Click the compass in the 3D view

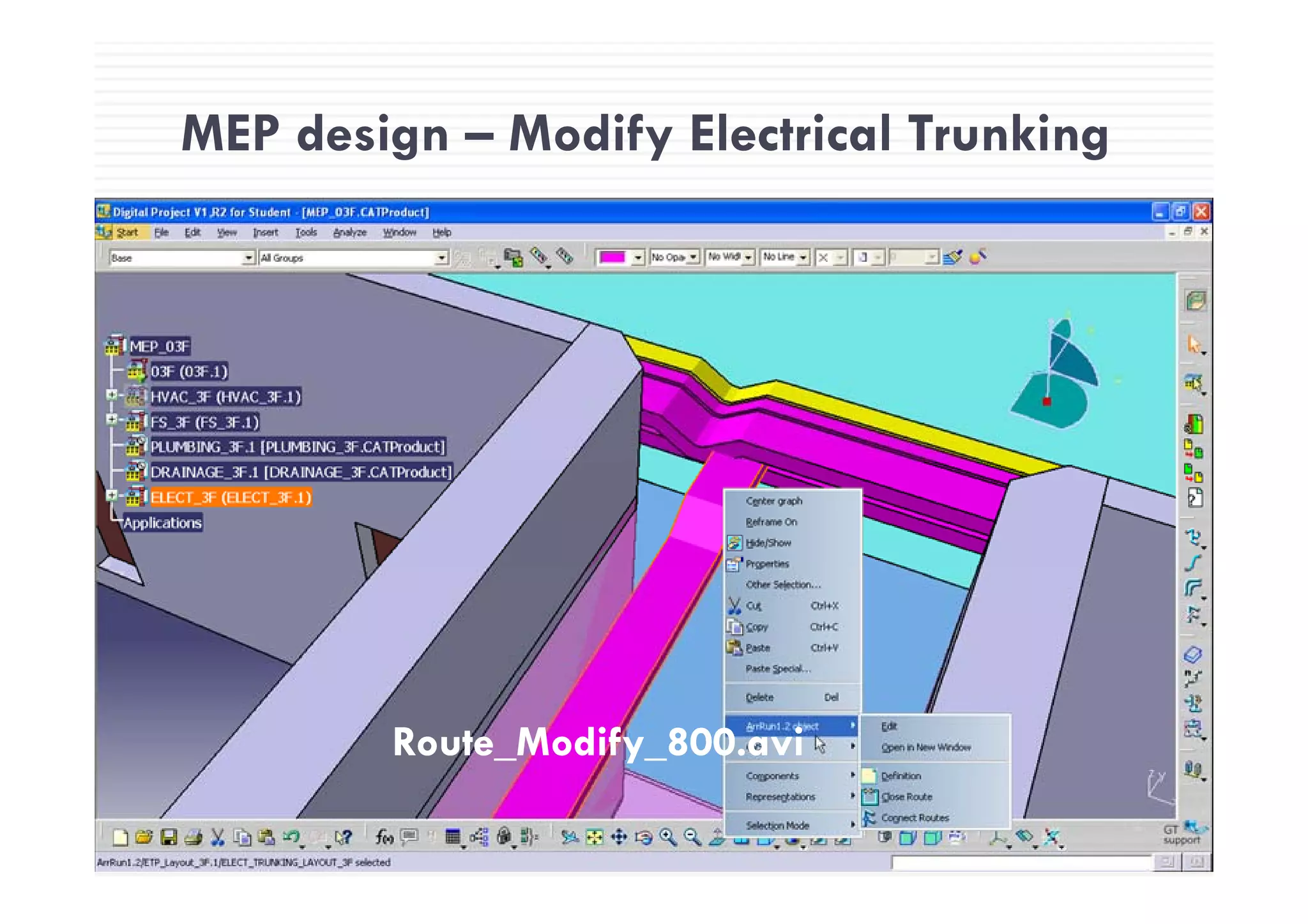pyautogui.click(x=1056, y=372)
